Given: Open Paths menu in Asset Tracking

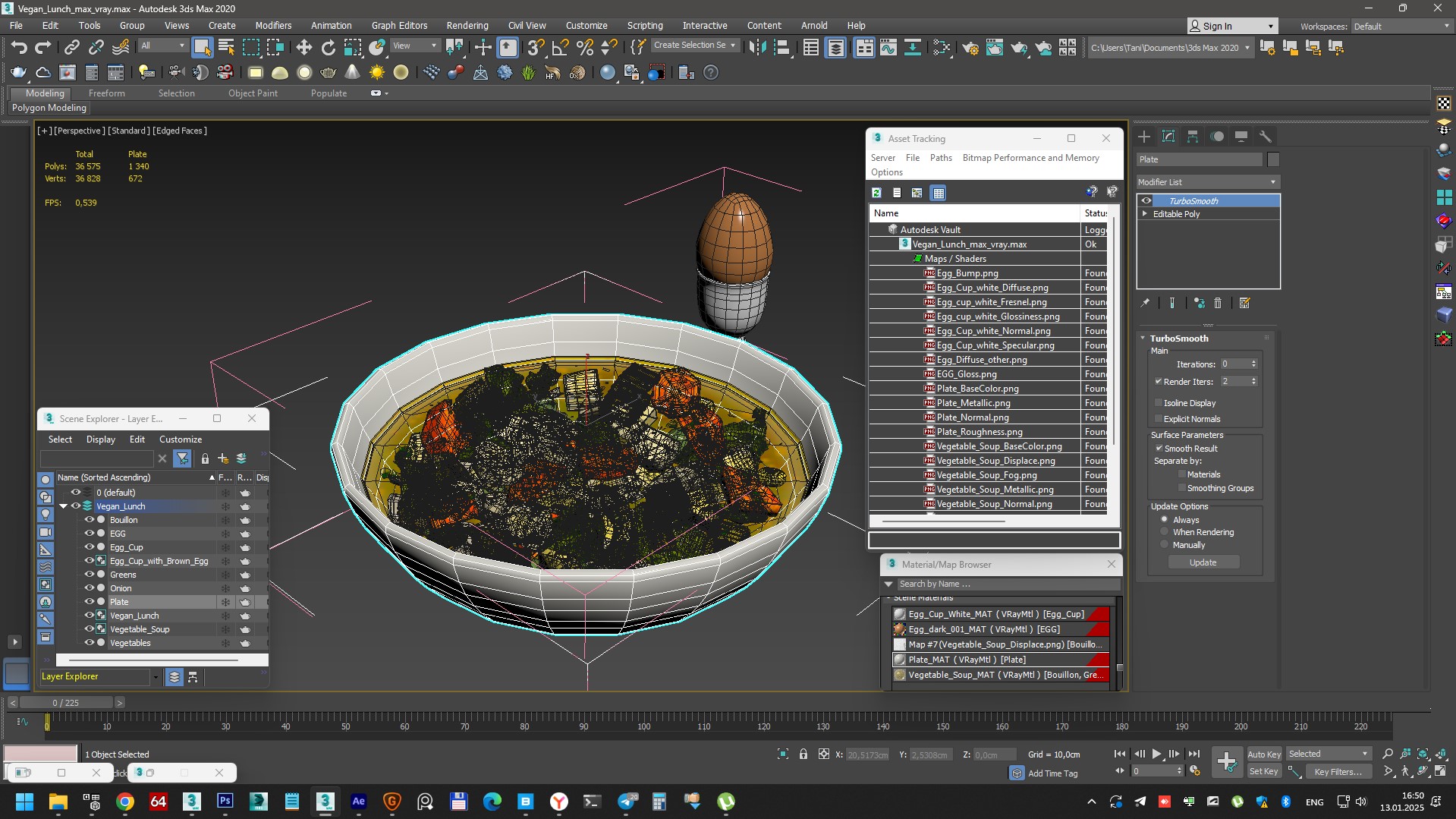Looking at the screenshot, I should click(x=941, y=158).
